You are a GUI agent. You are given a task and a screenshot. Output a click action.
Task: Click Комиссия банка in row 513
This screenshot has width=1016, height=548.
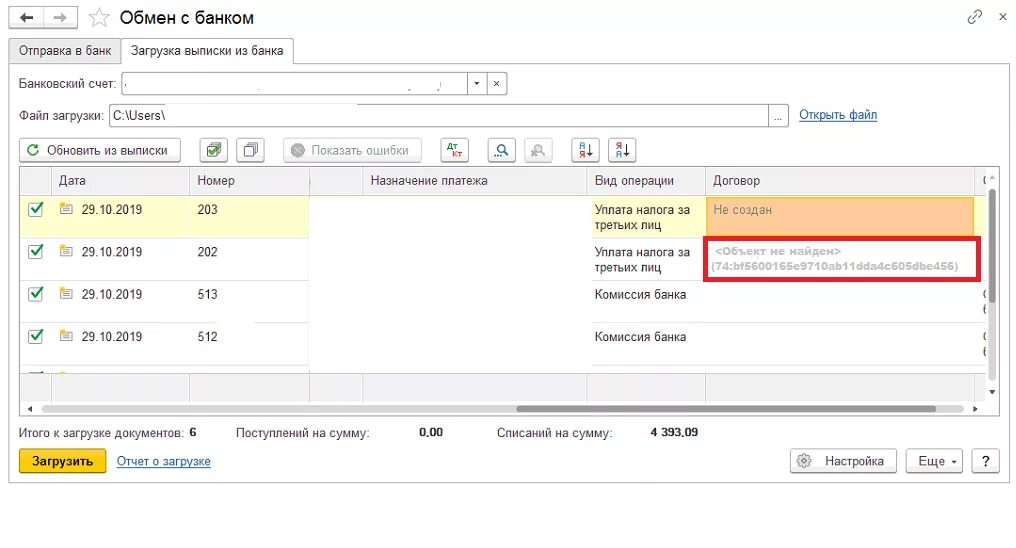[640, 294]
